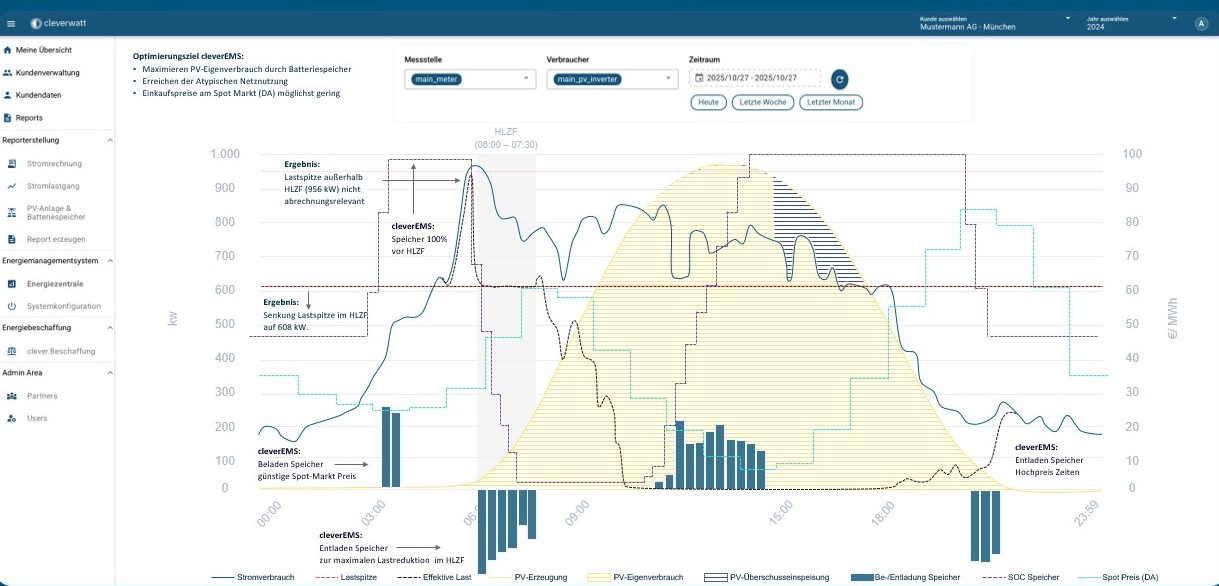This screenshot has height=586, width=1219.
Task: Toggle Be-/Entladung Speicher series in legend
Action: tap(905, 577)
